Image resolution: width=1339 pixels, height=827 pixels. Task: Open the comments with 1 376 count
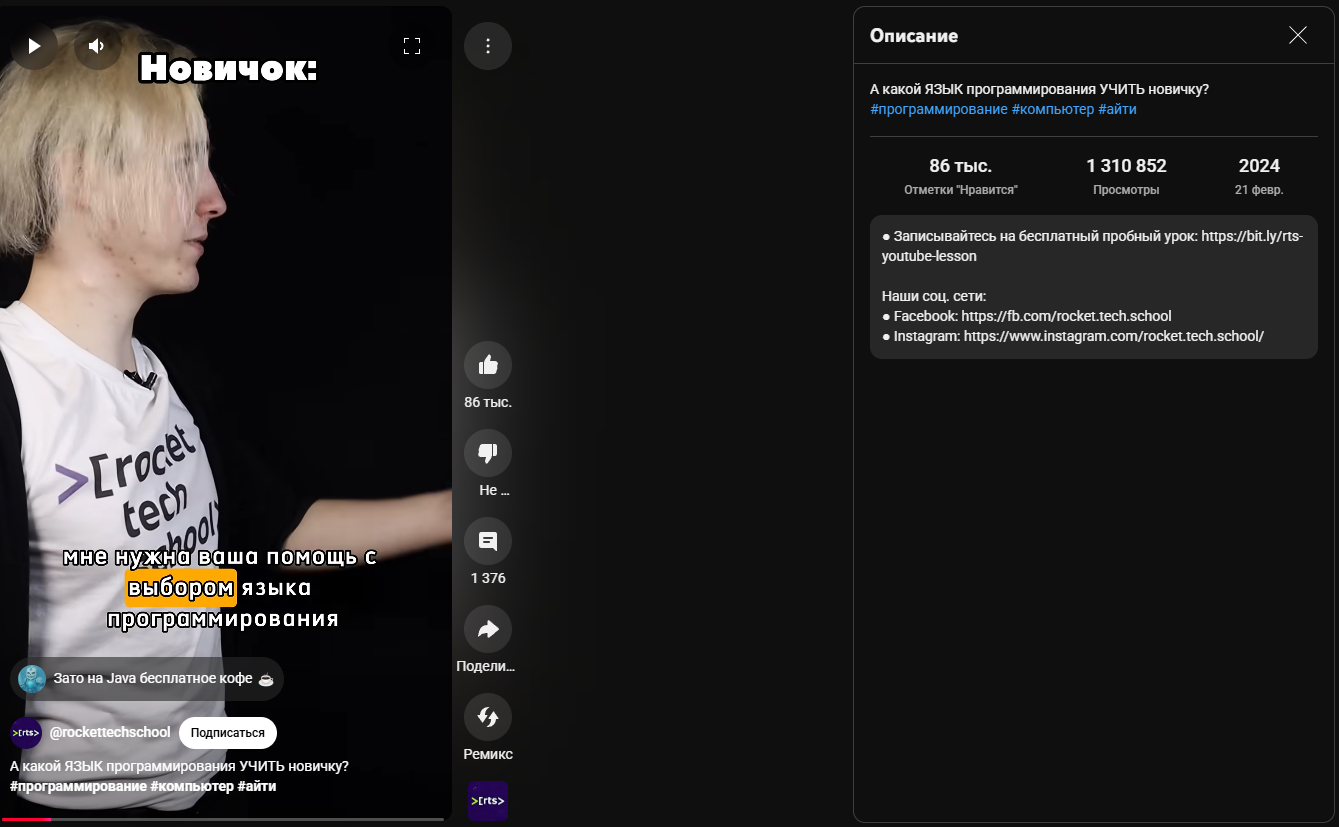point(488,541)
